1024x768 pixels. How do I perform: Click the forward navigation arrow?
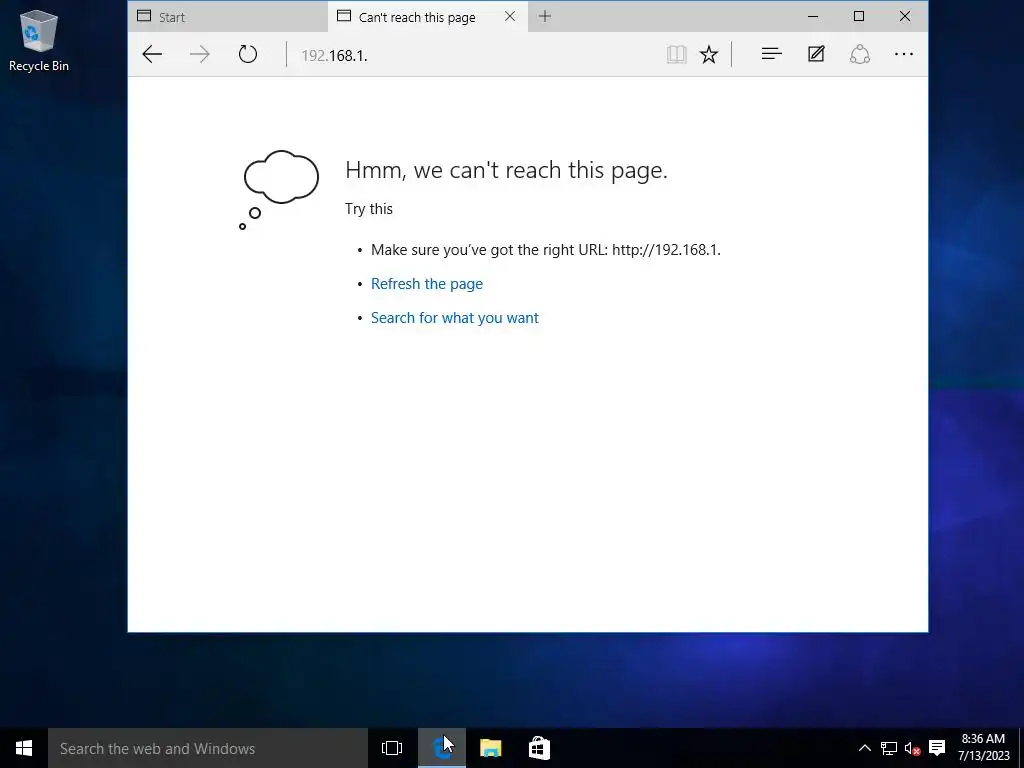point(200,54)
